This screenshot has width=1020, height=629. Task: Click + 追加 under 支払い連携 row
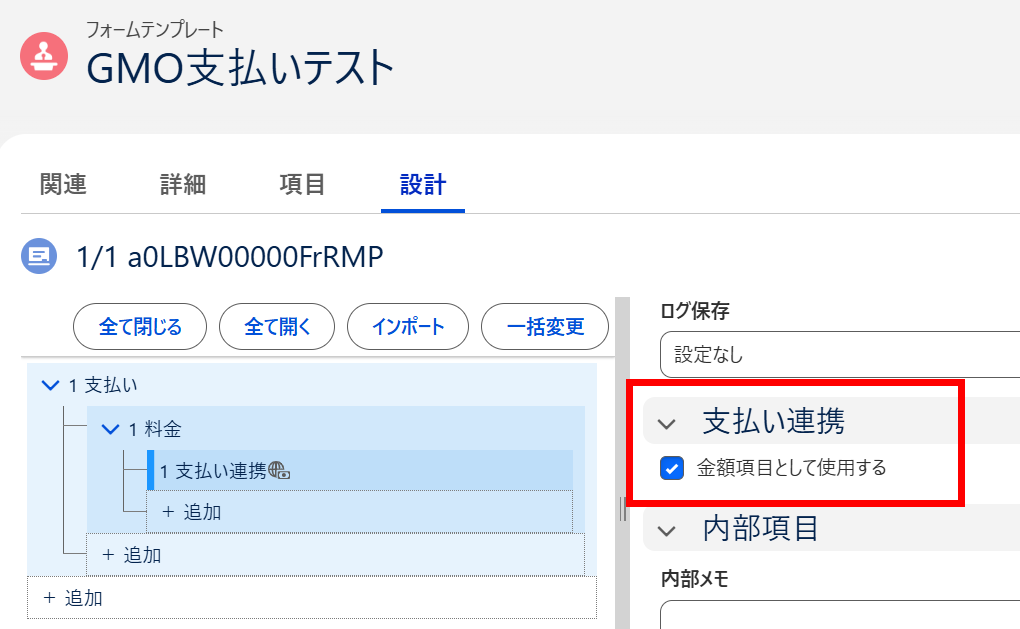[359, 512]
